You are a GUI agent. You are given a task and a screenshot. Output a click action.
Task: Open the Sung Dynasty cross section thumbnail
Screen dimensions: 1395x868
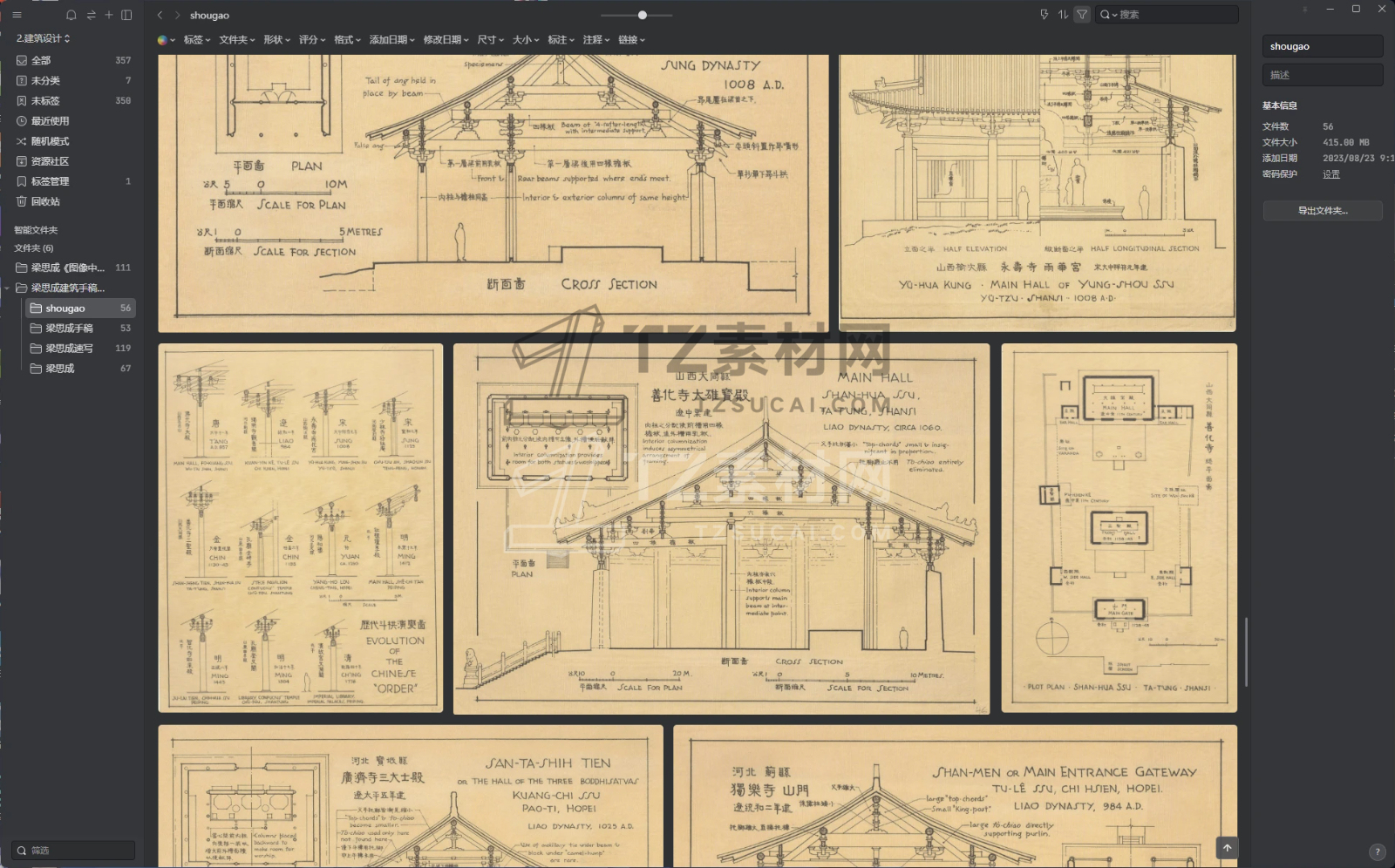coord(493,193)
